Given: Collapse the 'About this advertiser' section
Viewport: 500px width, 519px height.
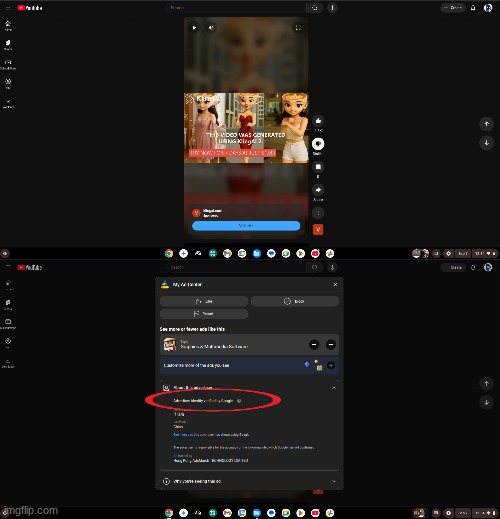Looking at the screenshot, I should click(333, 388).
